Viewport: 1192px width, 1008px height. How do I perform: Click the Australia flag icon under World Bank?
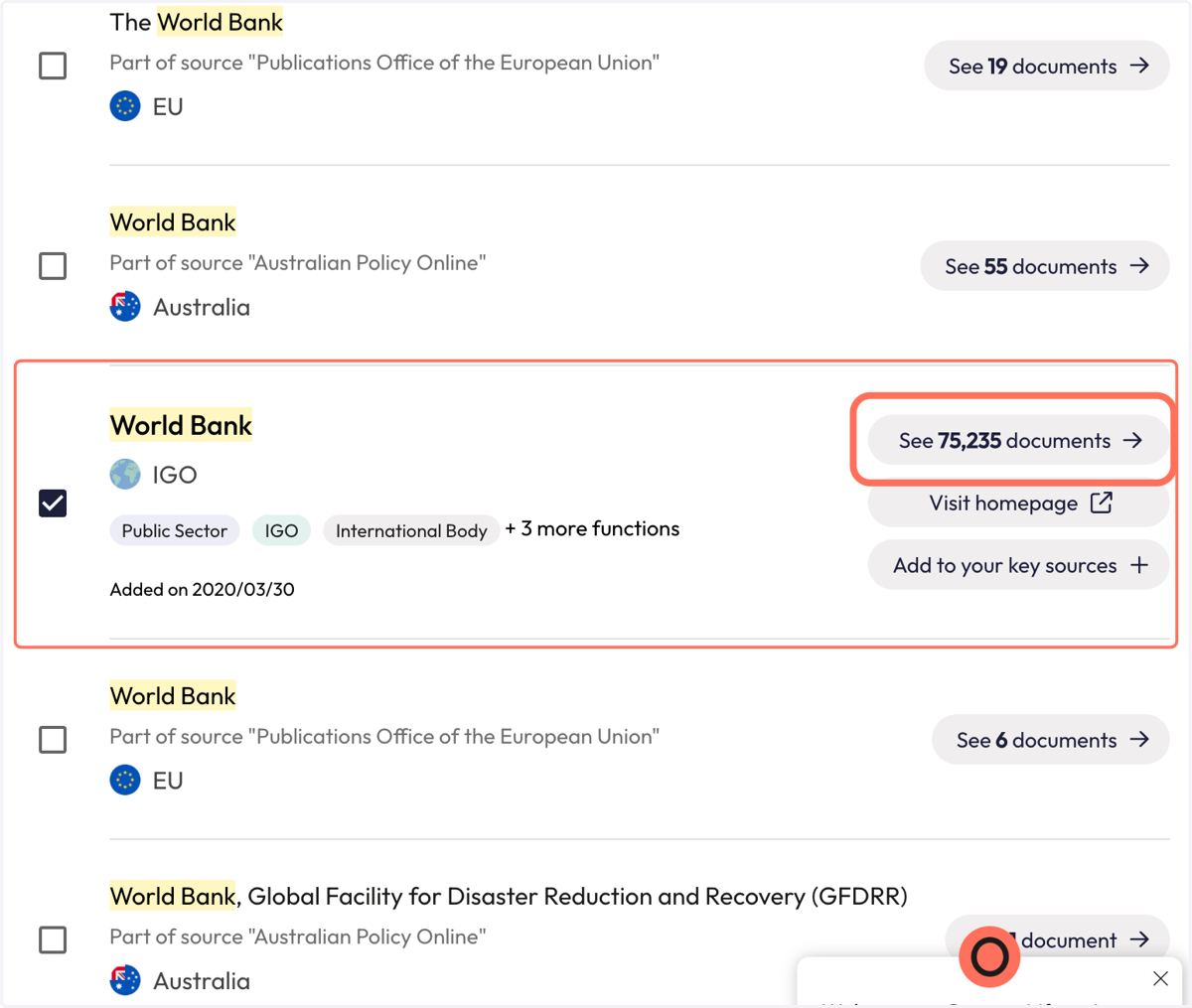(125, 307)
